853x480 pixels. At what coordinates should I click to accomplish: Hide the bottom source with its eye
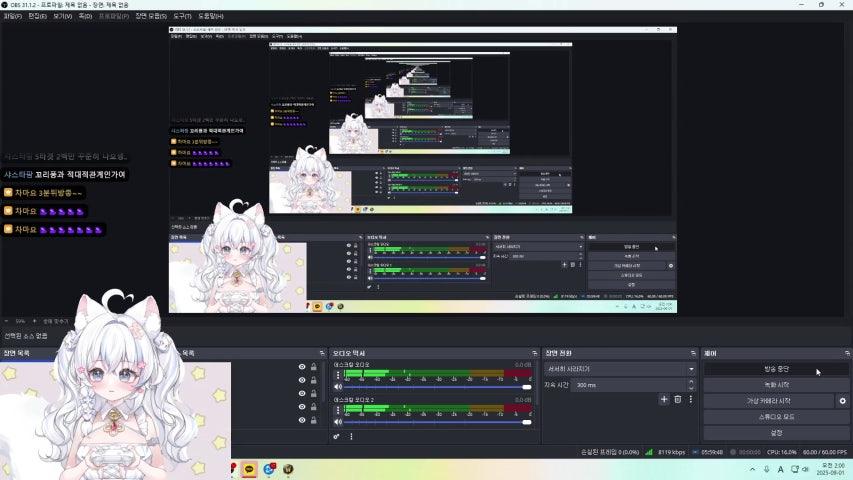click(302, 420)
